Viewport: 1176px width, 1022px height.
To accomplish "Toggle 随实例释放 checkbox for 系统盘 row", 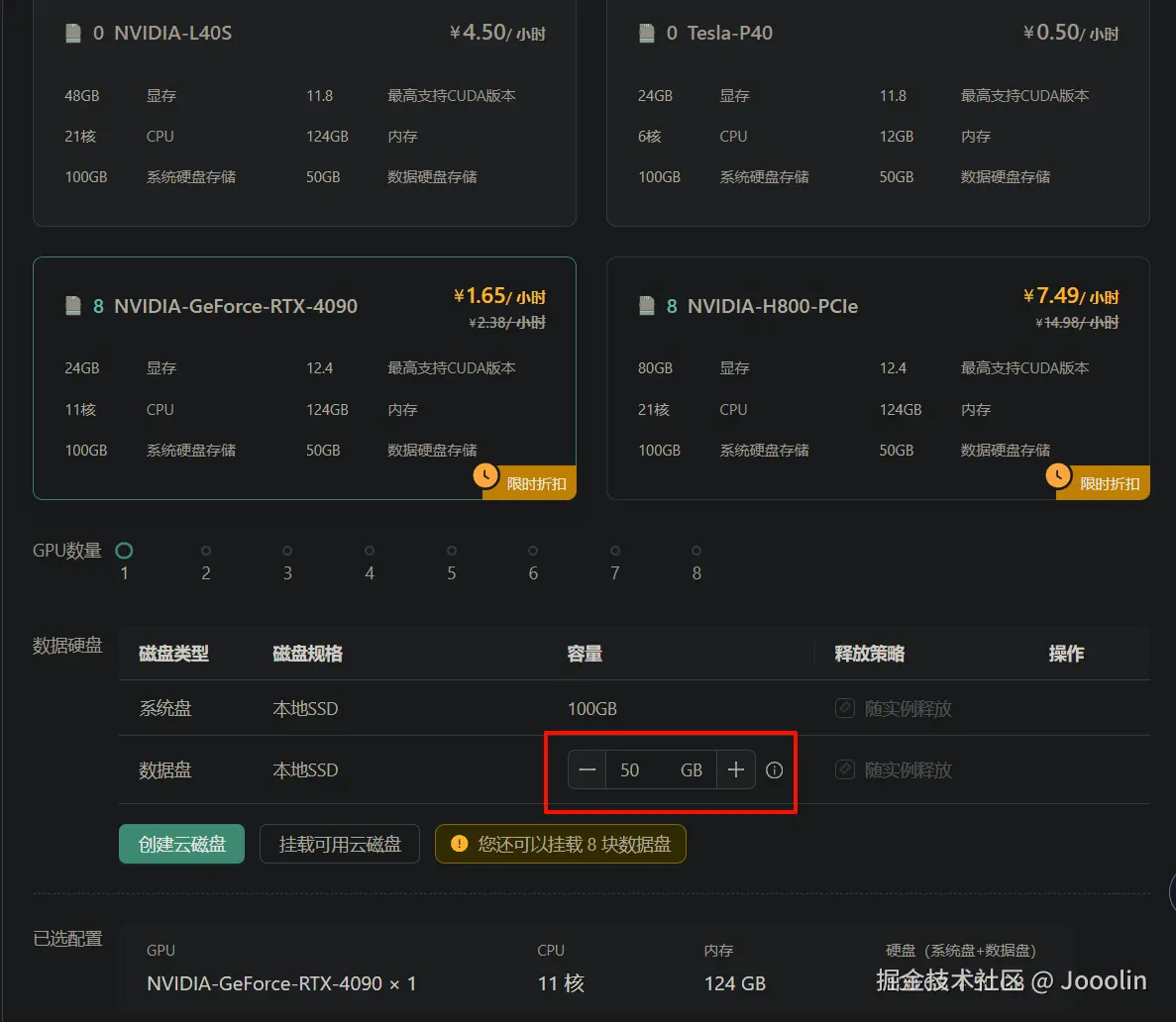I will (845, 708).
